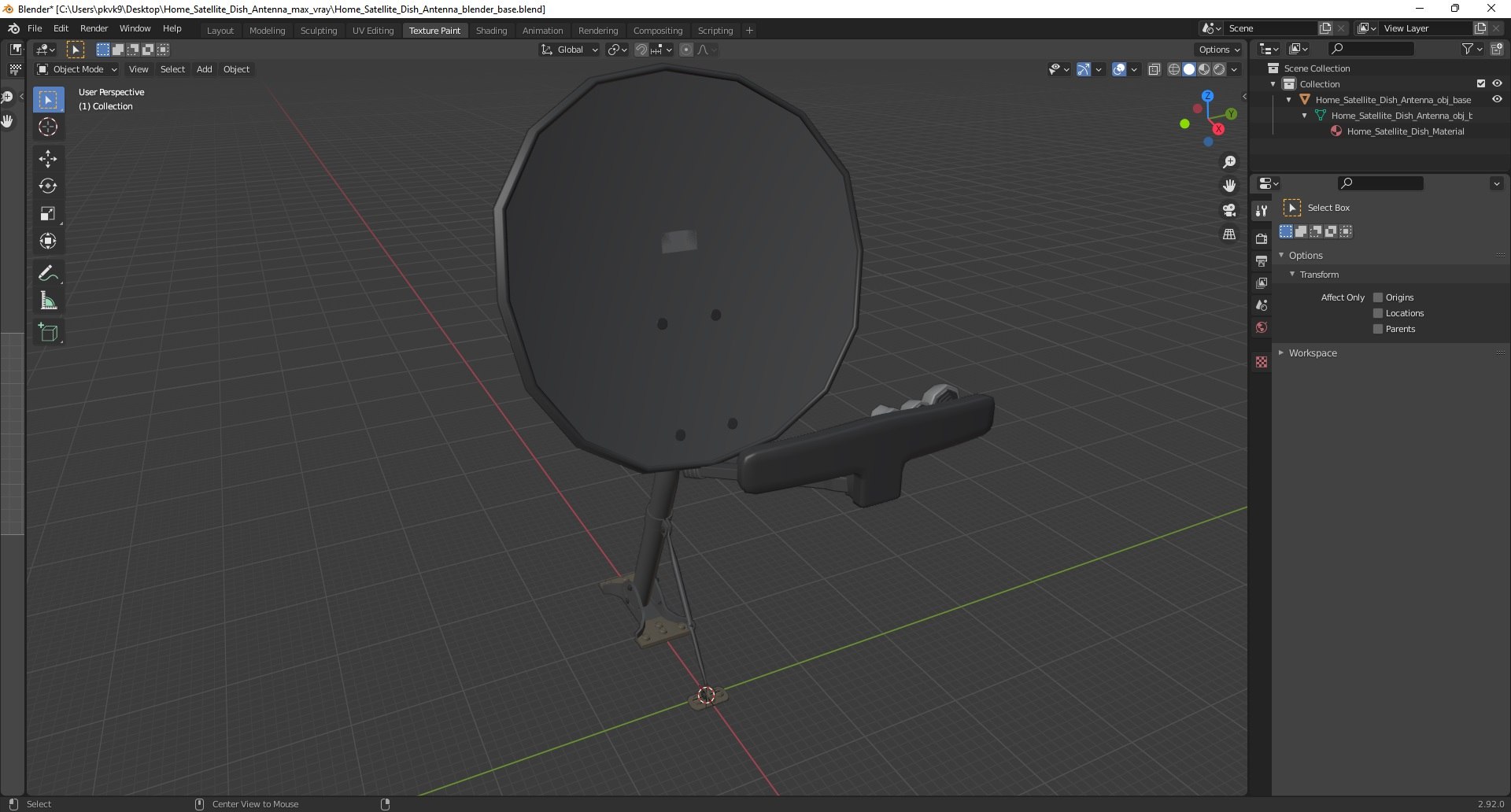Switch to wireframe viewport shading
1511x812 pixels.
pyautogui.click(x=1174, y=69)
